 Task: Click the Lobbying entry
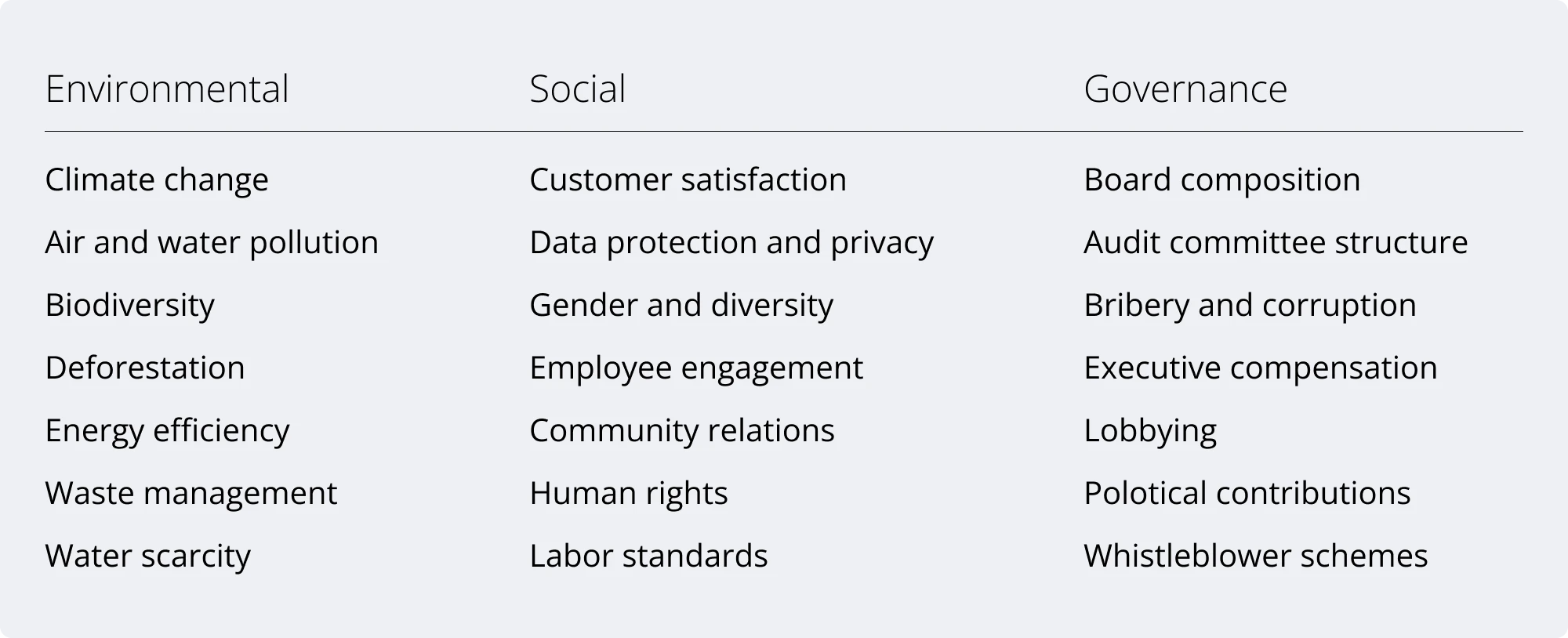[1149, 430]
